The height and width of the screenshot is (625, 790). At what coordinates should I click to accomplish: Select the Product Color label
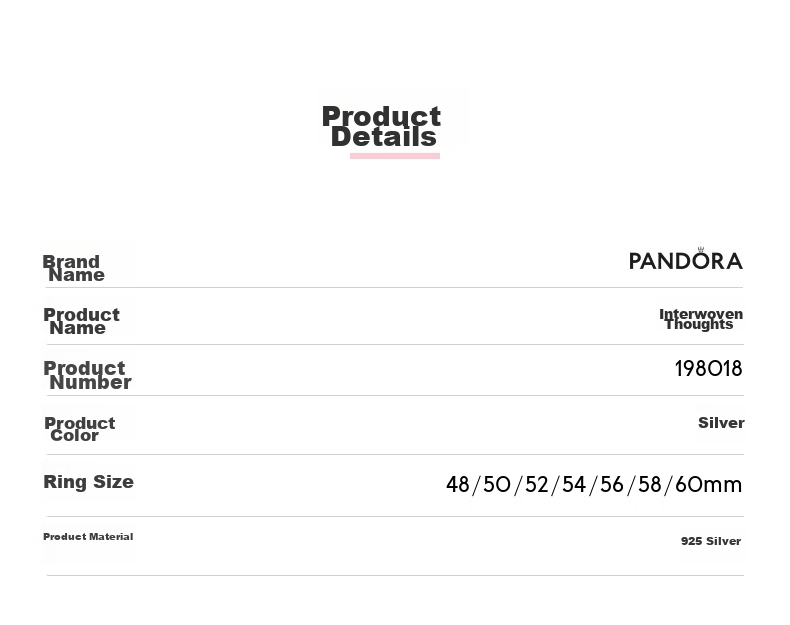click(x=80, y=429)
